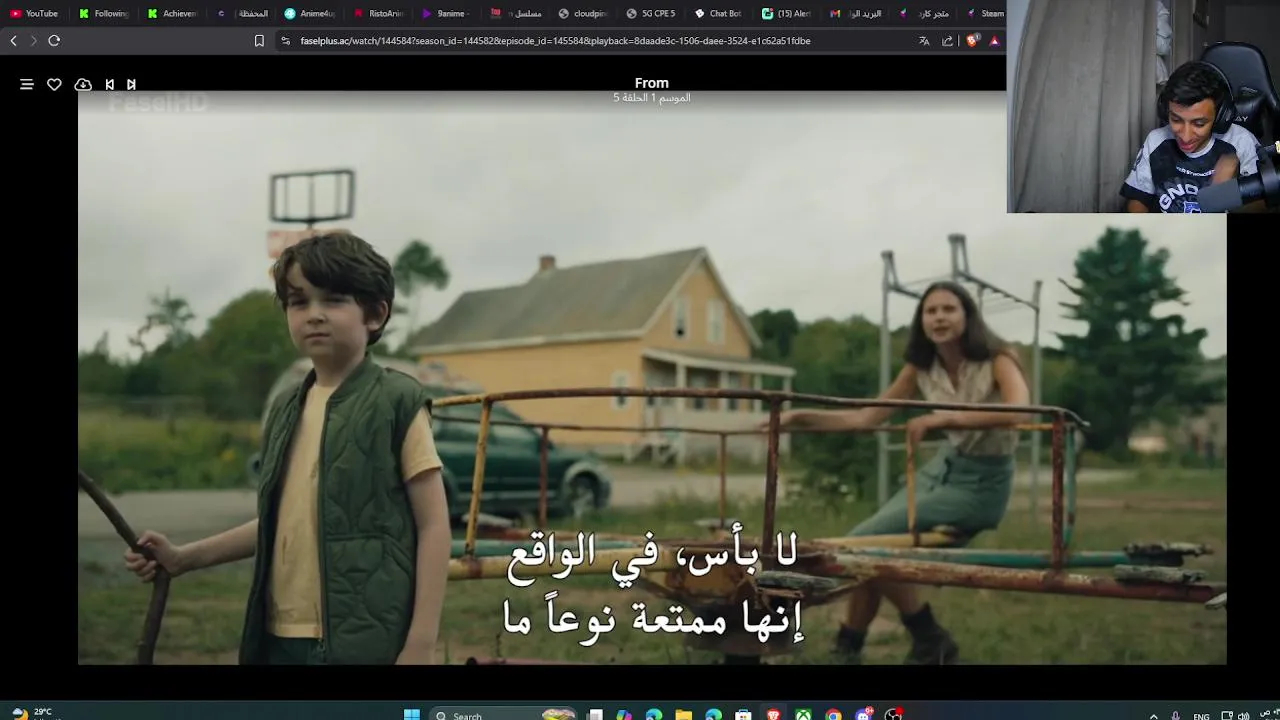This screenshot has height=720, width=1280.
Task: Switch to مسلسل tab
Action: (x=516, y=14)
